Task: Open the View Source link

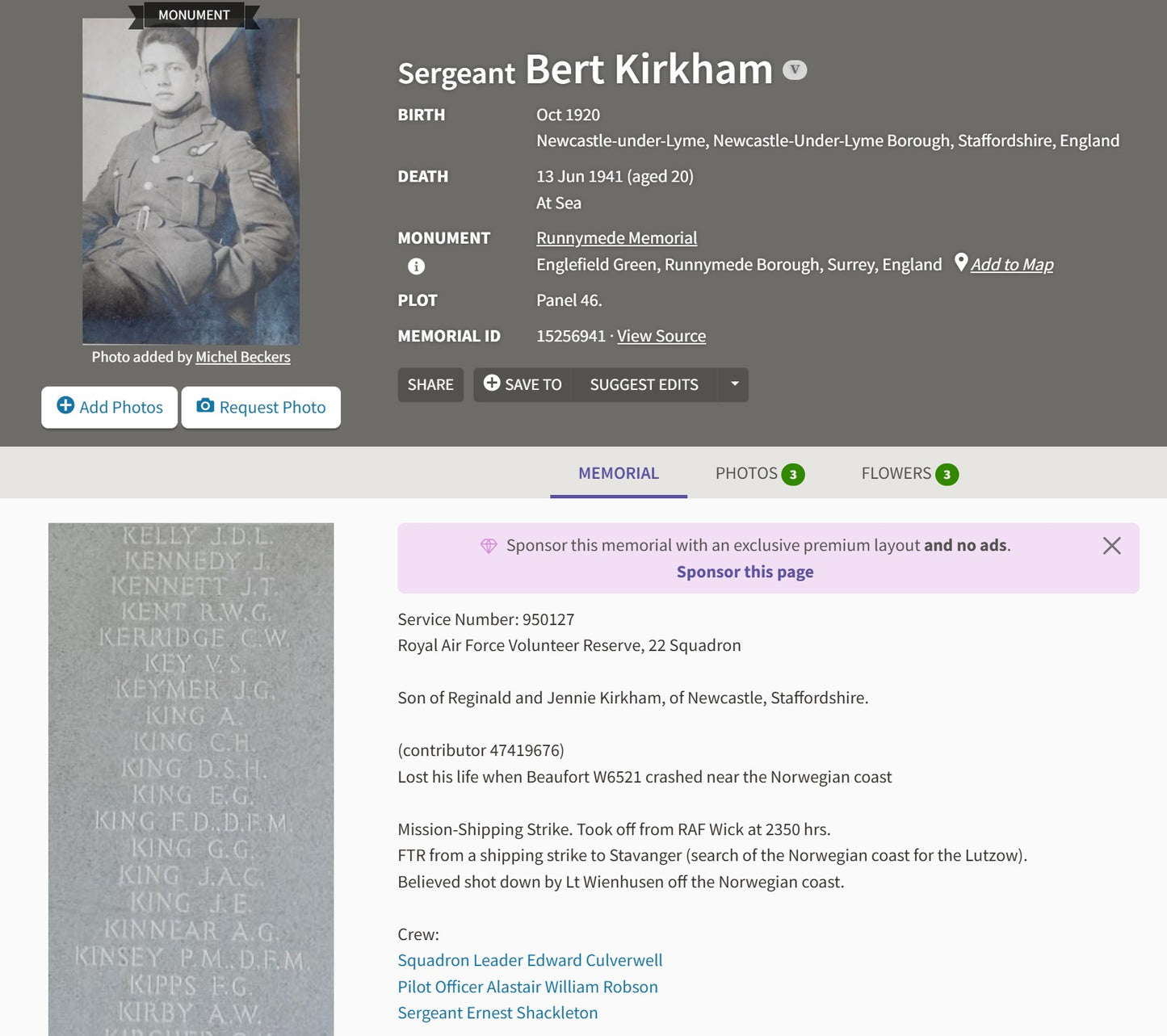Action: coord(661,336)
